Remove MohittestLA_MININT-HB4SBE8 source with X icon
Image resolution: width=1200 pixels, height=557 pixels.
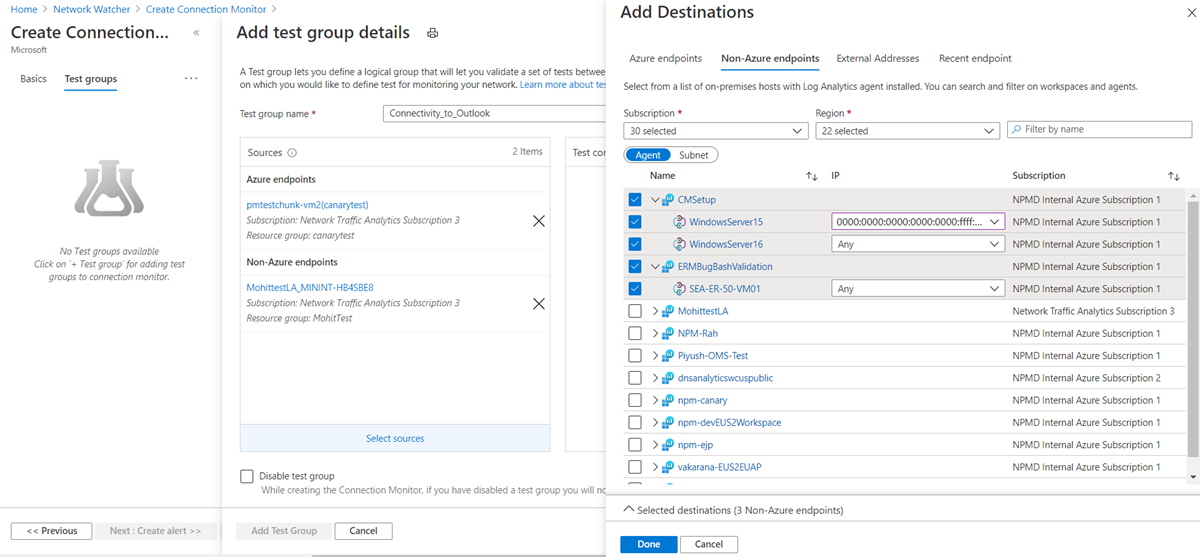[538, 304]
